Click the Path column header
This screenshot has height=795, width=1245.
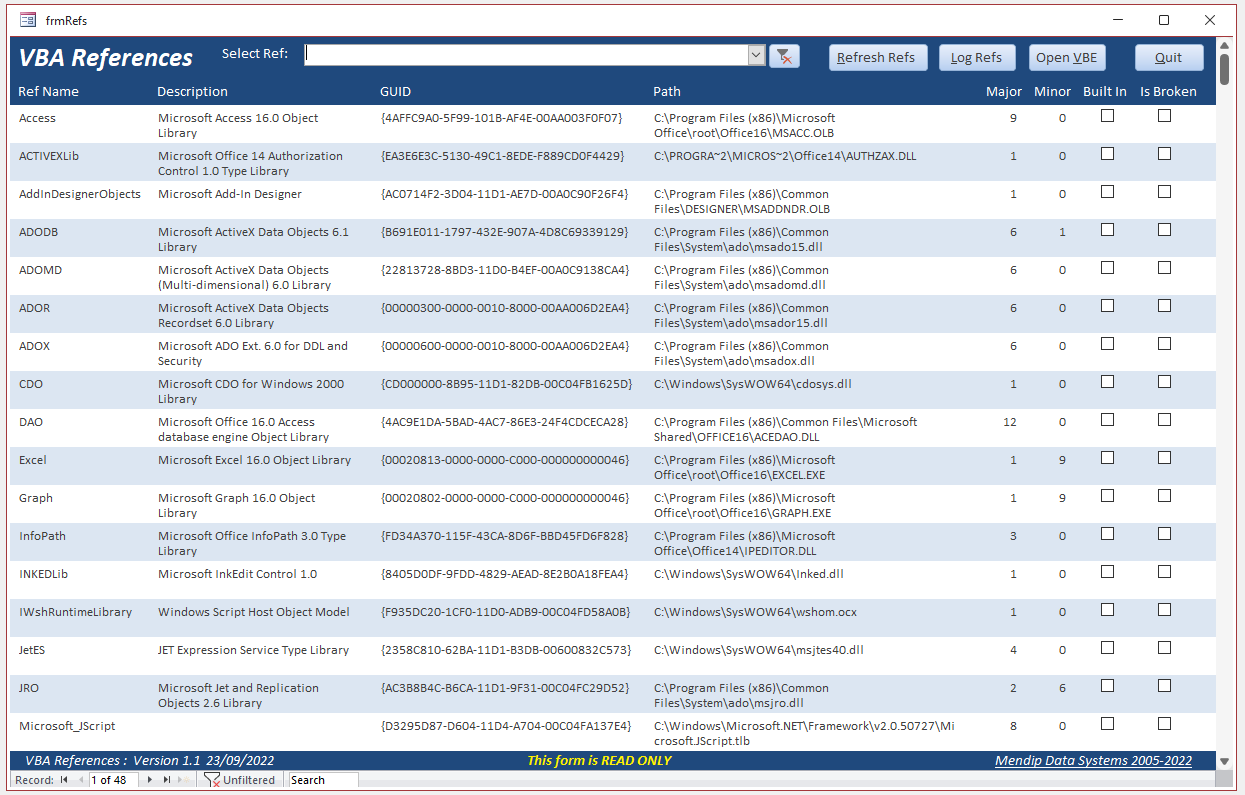pos(667,92)
